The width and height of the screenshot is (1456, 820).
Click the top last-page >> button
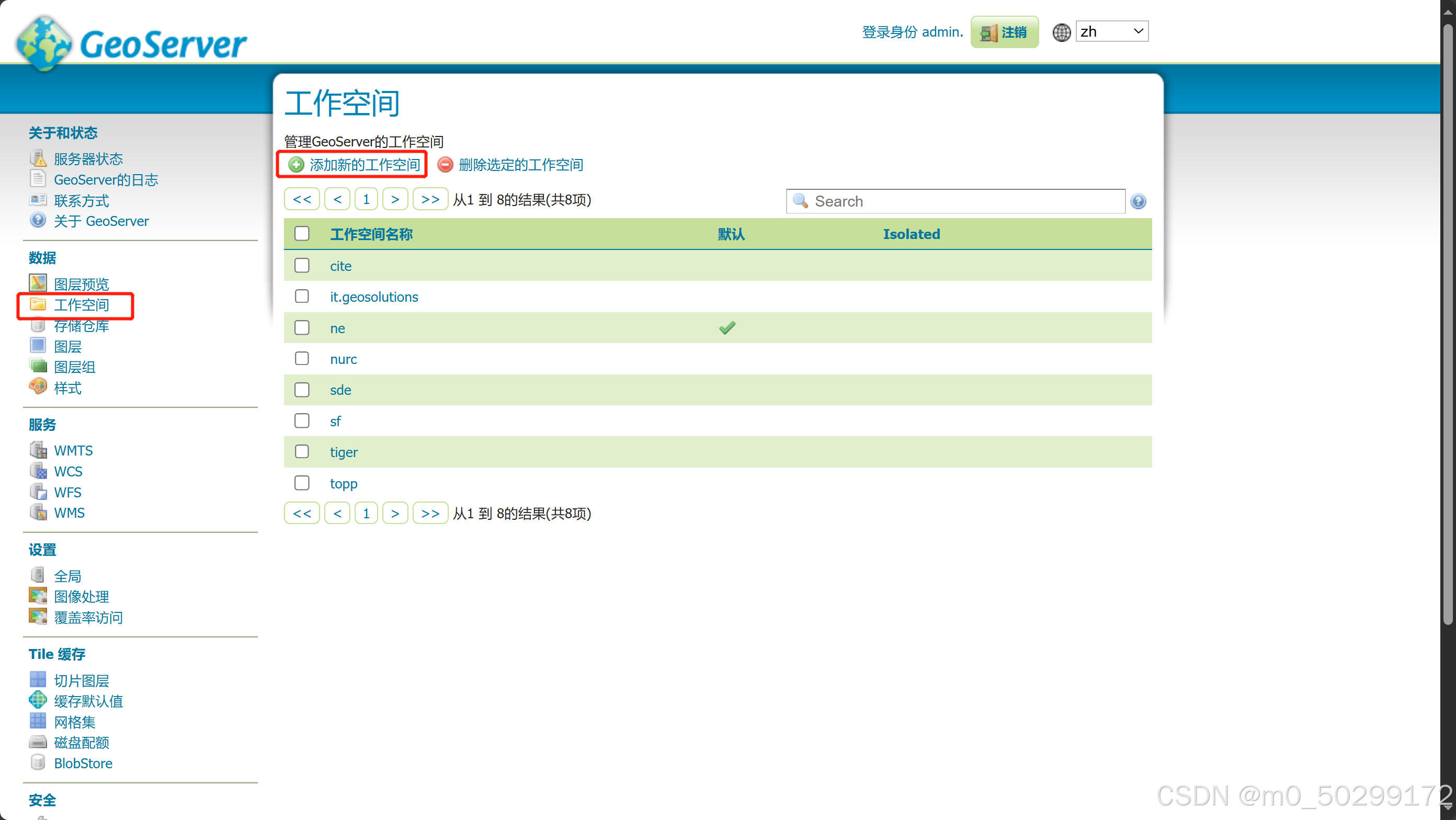click(x=430, y=199)
